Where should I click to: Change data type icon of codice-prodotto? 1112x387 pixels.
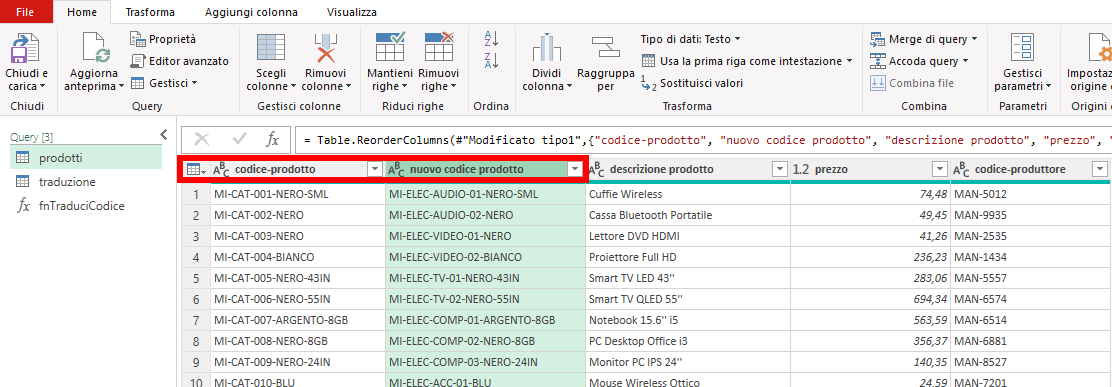click(x=221, y=170)
